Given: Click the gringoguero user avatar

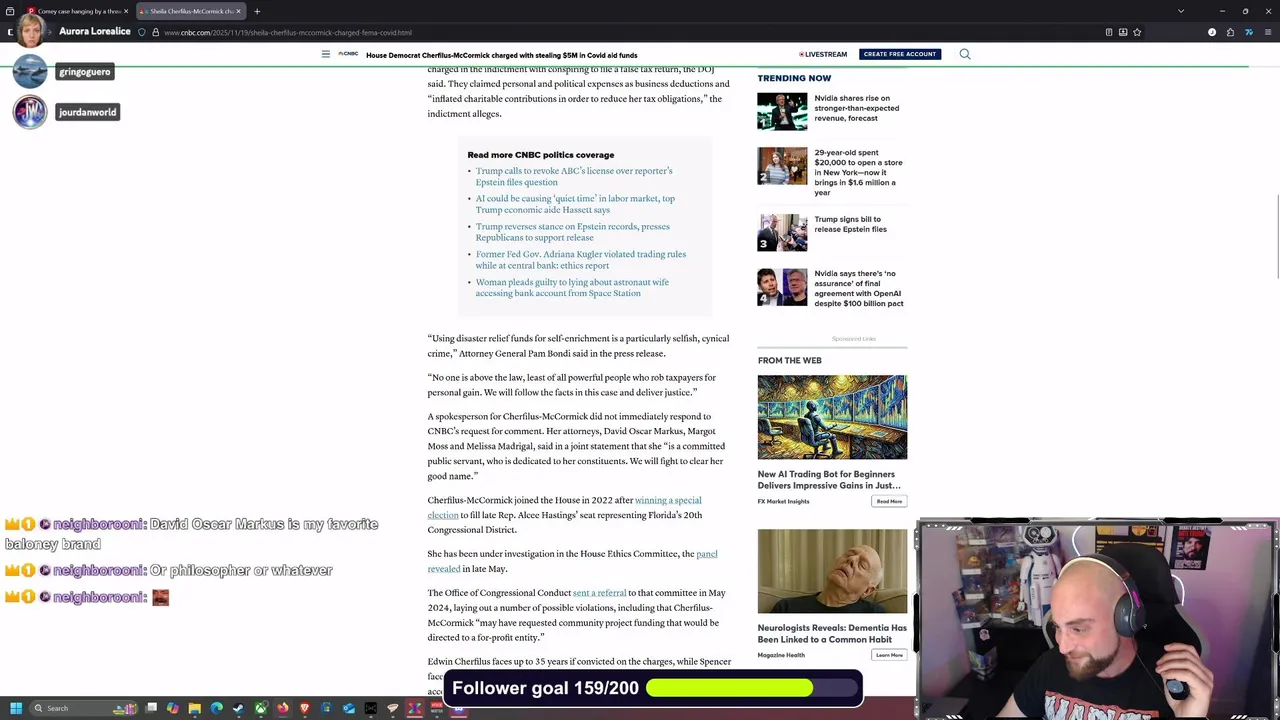Looking at the screenshot, I should click(30, 72).
